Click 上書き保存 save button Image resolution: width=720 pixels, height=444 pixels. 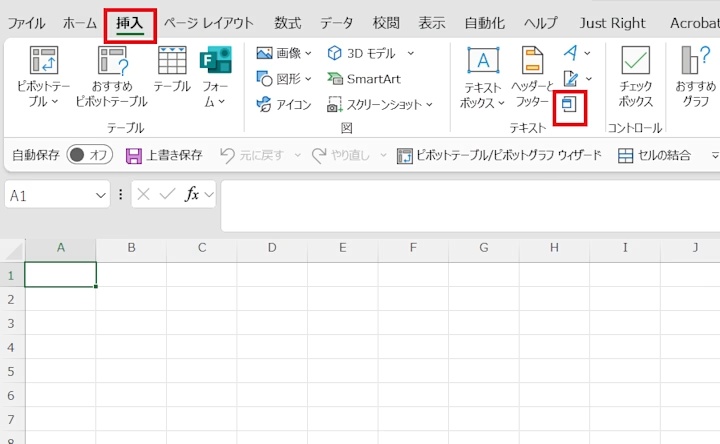click(164, 155)
